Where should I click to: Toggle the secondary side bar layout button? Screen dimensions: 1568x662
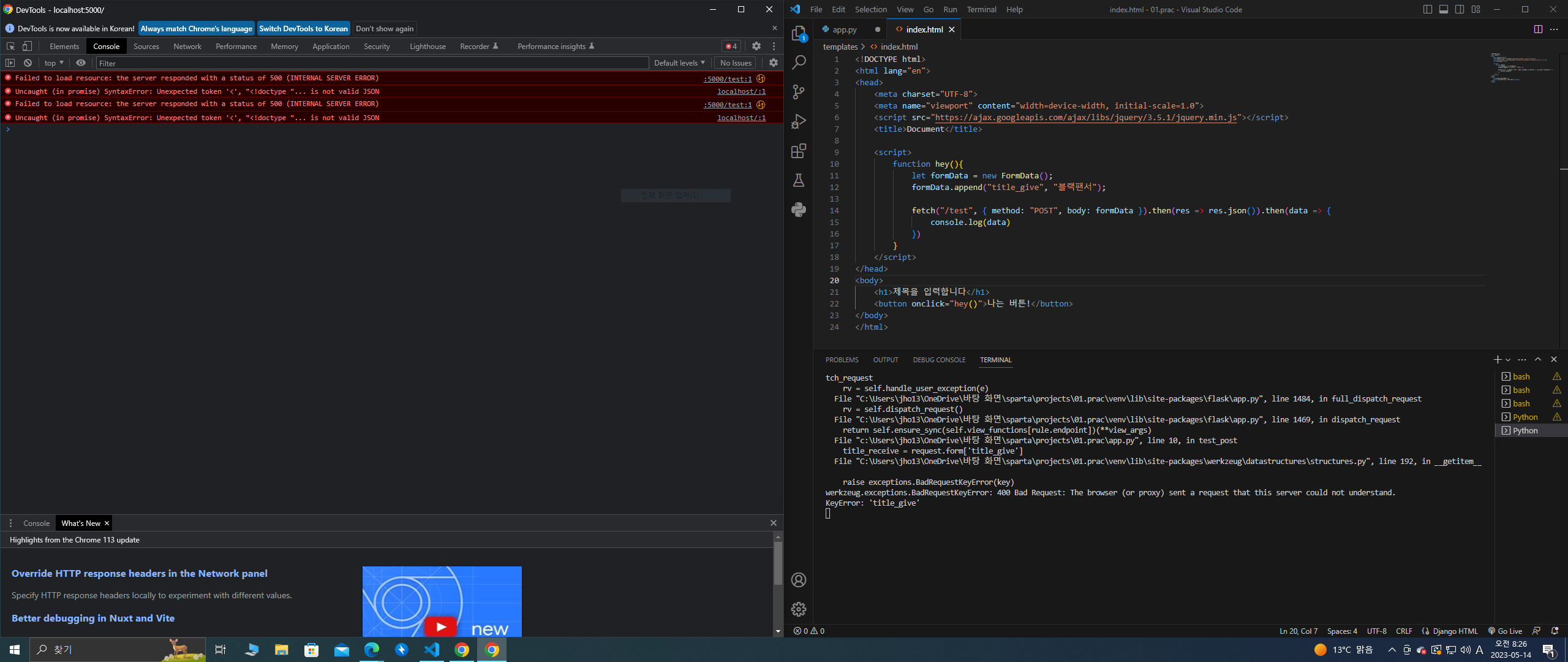pos(1460,9)
